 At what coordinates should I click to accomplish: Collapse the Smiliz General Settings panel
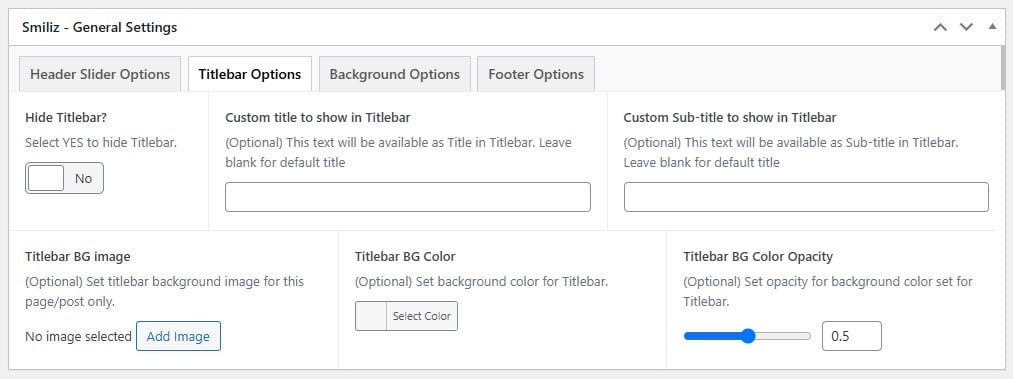tap(992, 27)
